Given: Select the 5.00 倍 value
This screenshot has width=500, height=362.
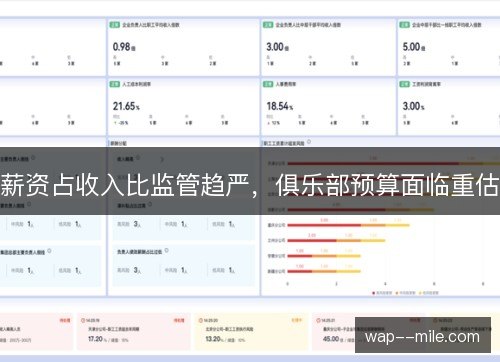Looking at the screenshot, I should [x=414, y=47].
